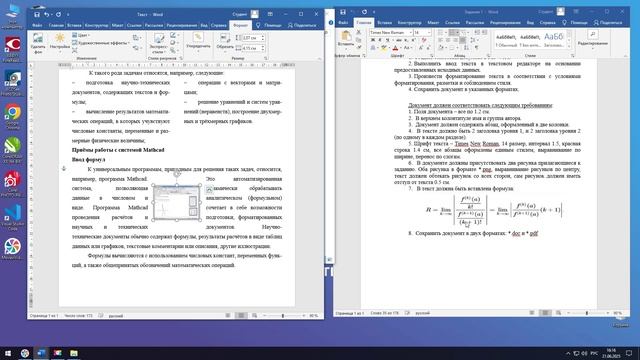640x360 pixels.
Task: Click the Cut scissors icon in right Word
Action: click(358, 32)
